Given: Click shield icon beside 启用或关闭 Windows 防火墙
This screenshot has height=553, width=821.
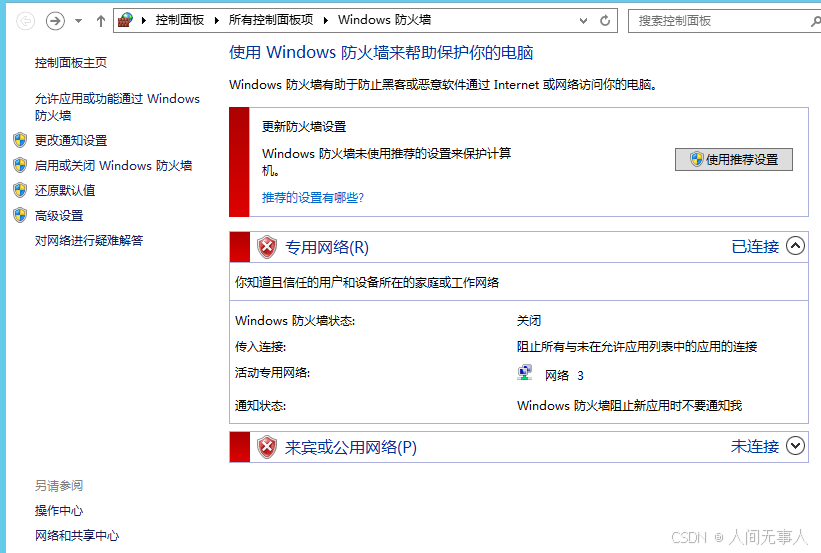Looking at the screenshot, I should coord(20,165).
